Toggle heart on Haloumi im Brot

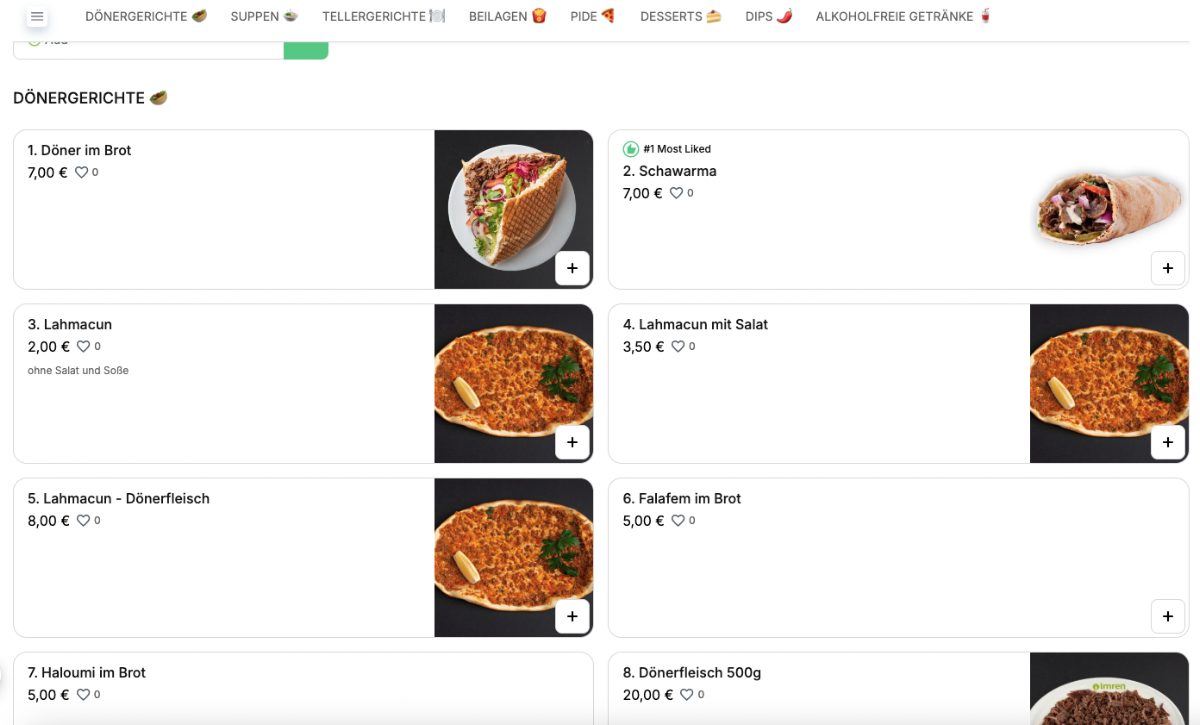pyautogui.click(x=83, y=695)
